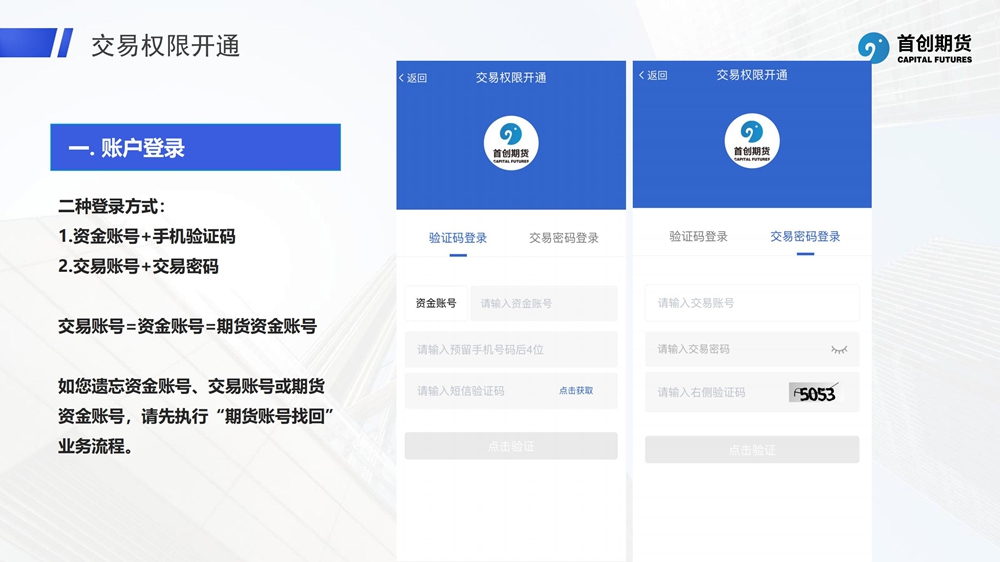Tap the 返回 back arrow on left phone

click(x=412, y=78)
